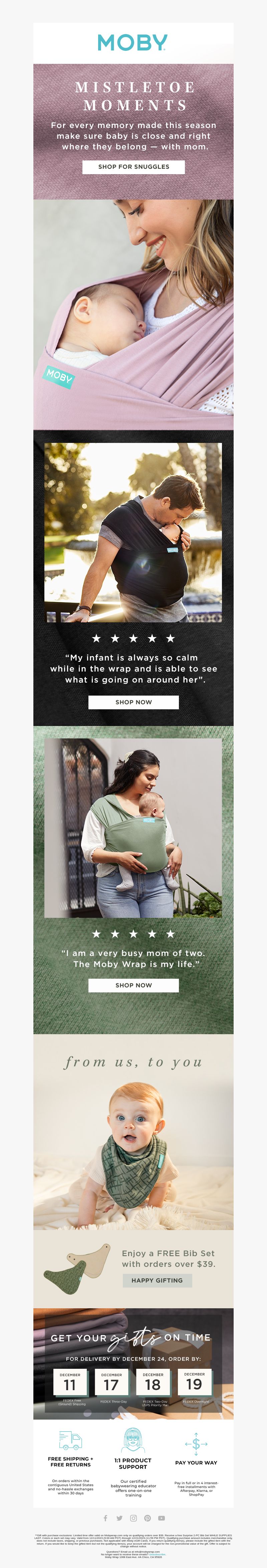Image resolution: width=267 pixels, height=1568 pixels.
Task: Click the Shop For Snuggles button
Action: pyautogui.click(x=133, y=167)
